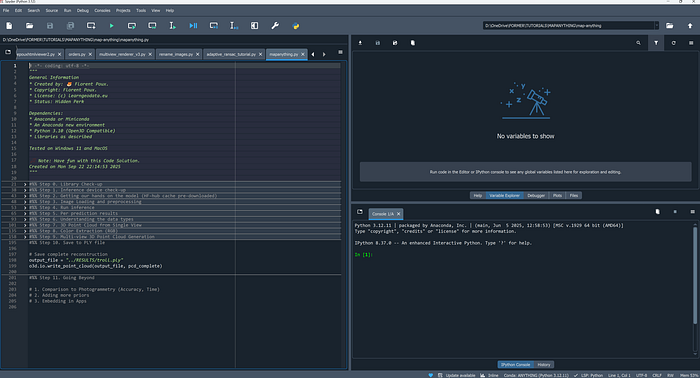
Task: Open the IPython console options menu
Action: click(692, 212)
